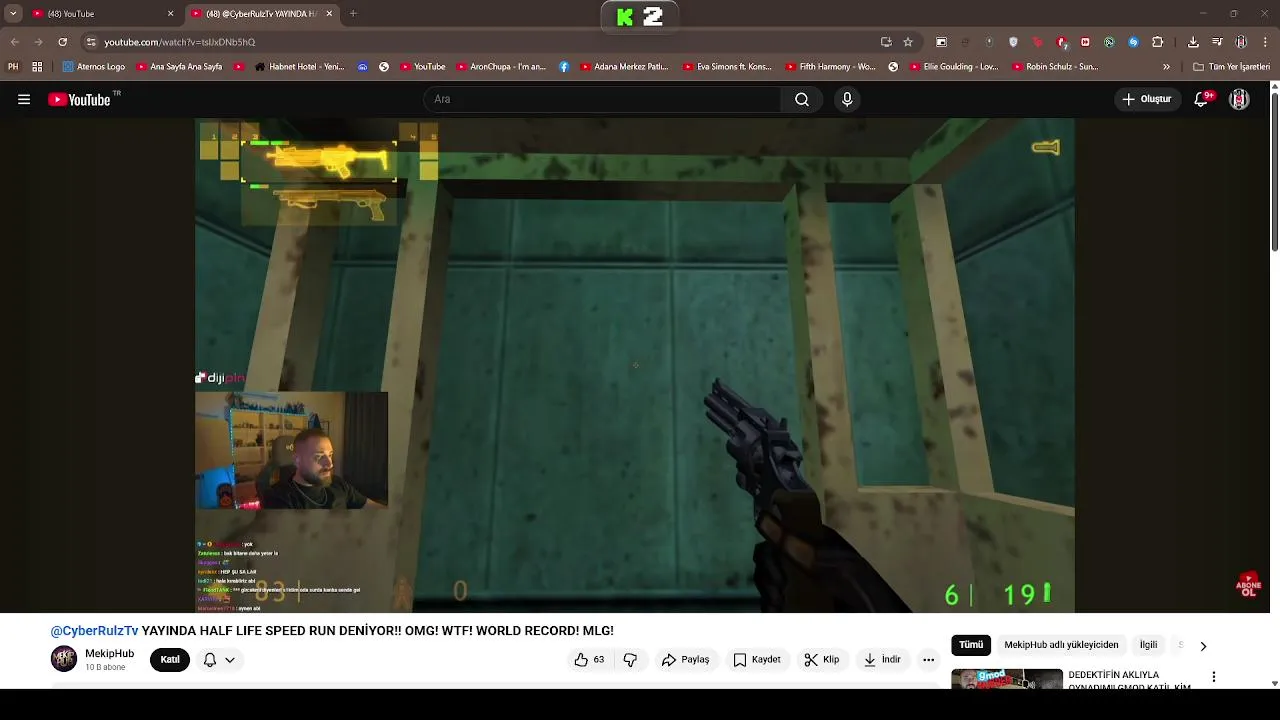The width and height of the screenshot is (1280, 720).
Task: Click the Paylaş share button
Action: [x=686, y=659]
